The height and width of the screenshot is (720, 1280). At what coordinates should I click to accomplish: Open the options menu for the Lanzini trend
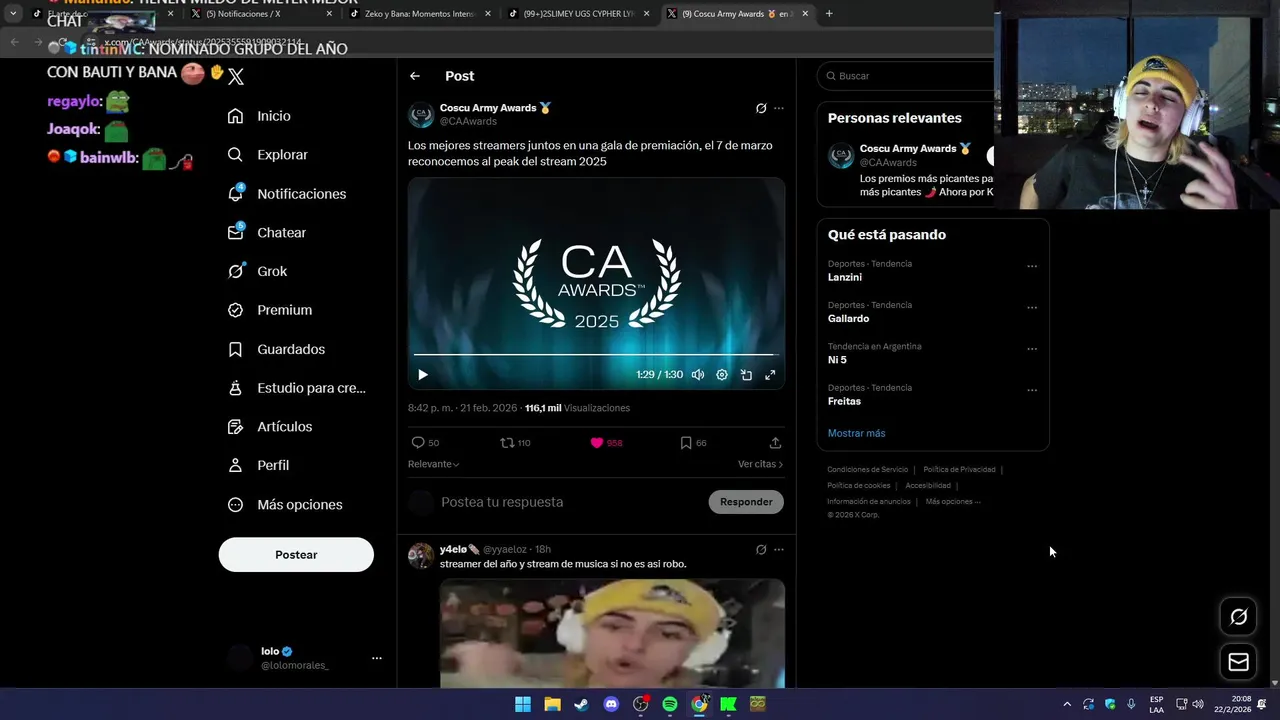click(x=1032, y=267)
